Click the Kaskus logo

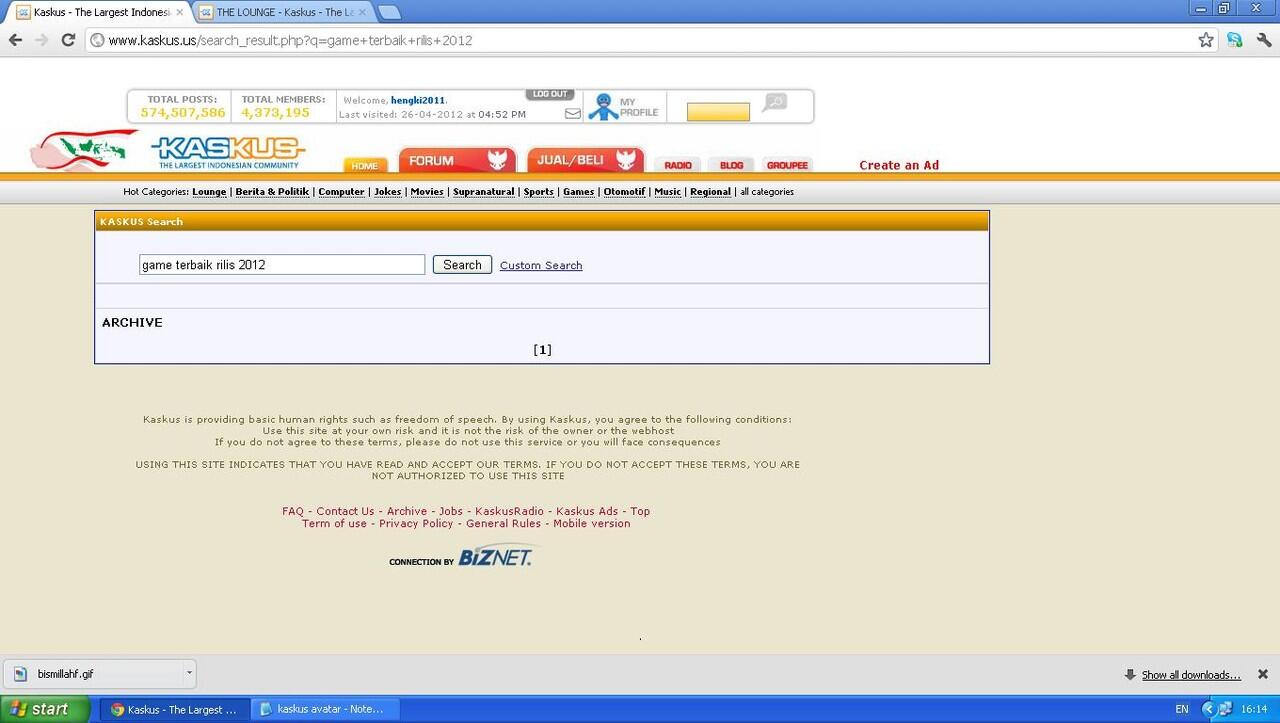(228, 153)
